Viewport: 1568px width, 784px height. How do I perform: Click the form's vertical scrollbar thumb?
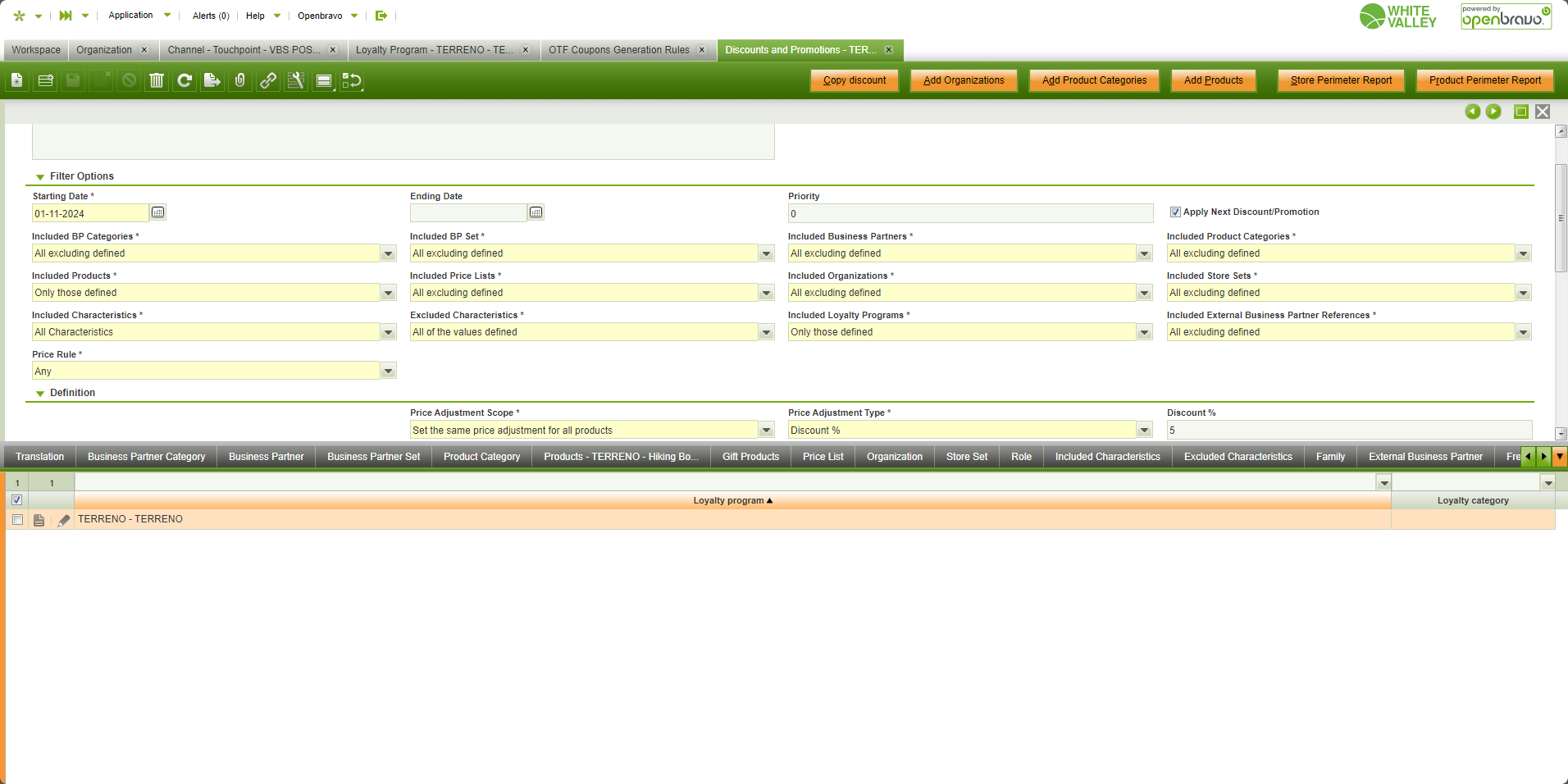point(1561,218)
